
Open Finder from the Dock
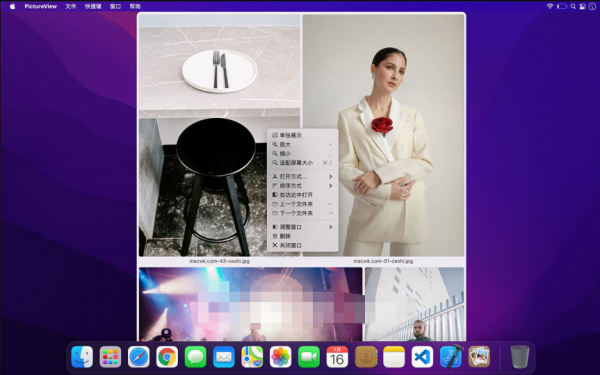pyautogui.click(x=82, y=357)
